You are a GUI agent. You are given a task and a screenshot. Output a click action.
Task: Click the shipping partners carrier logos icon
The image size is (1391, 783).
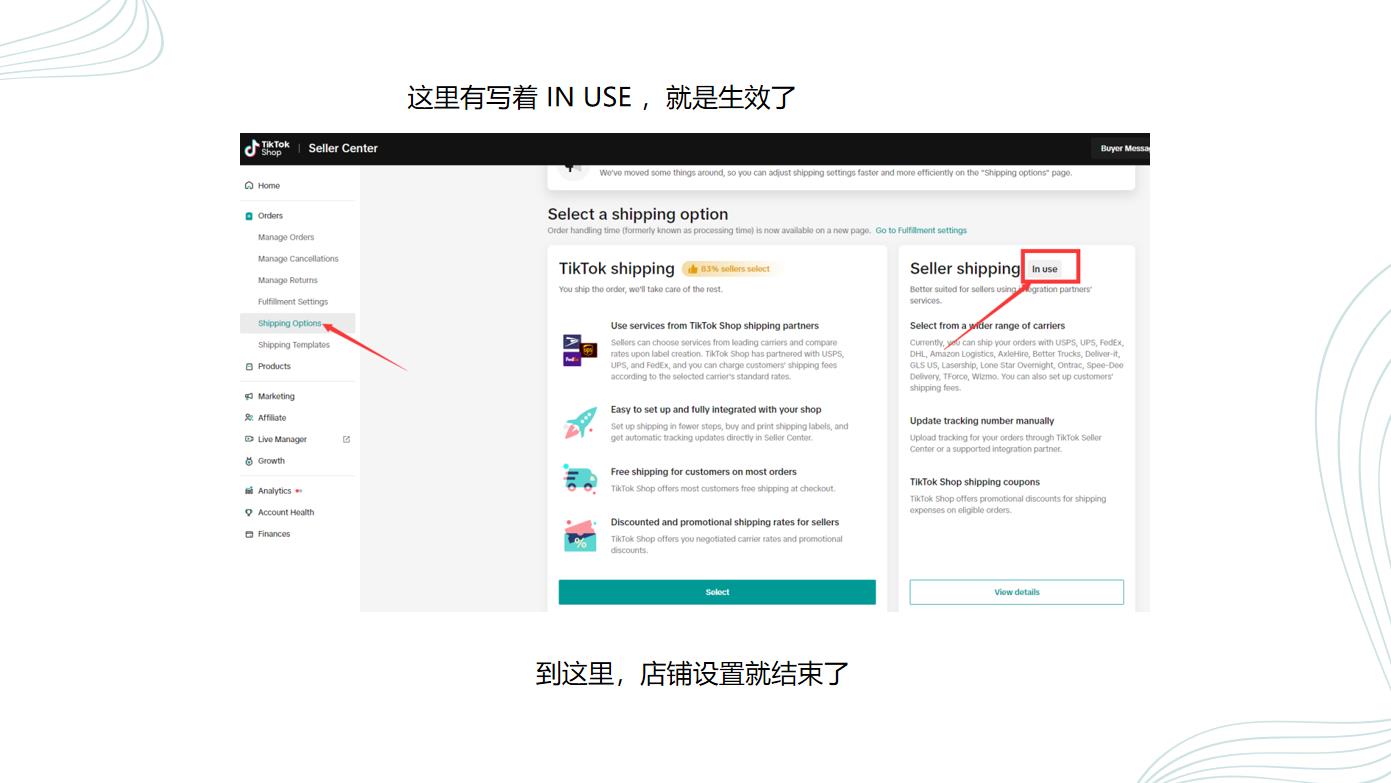pyautogui.click(x=580, y=350)
